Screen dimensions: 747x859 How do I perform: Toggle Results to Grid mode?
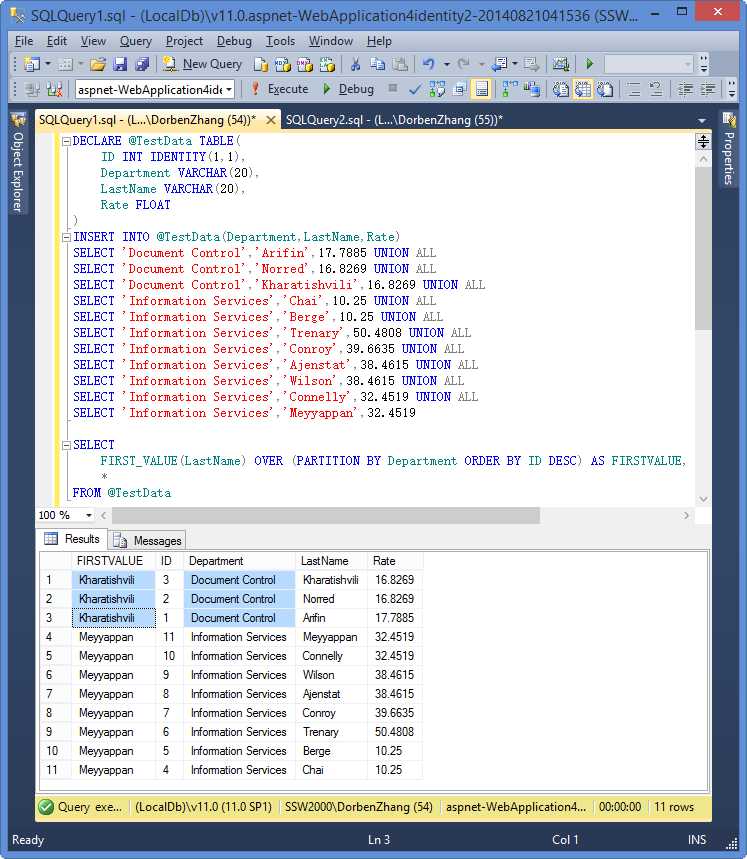583,89
